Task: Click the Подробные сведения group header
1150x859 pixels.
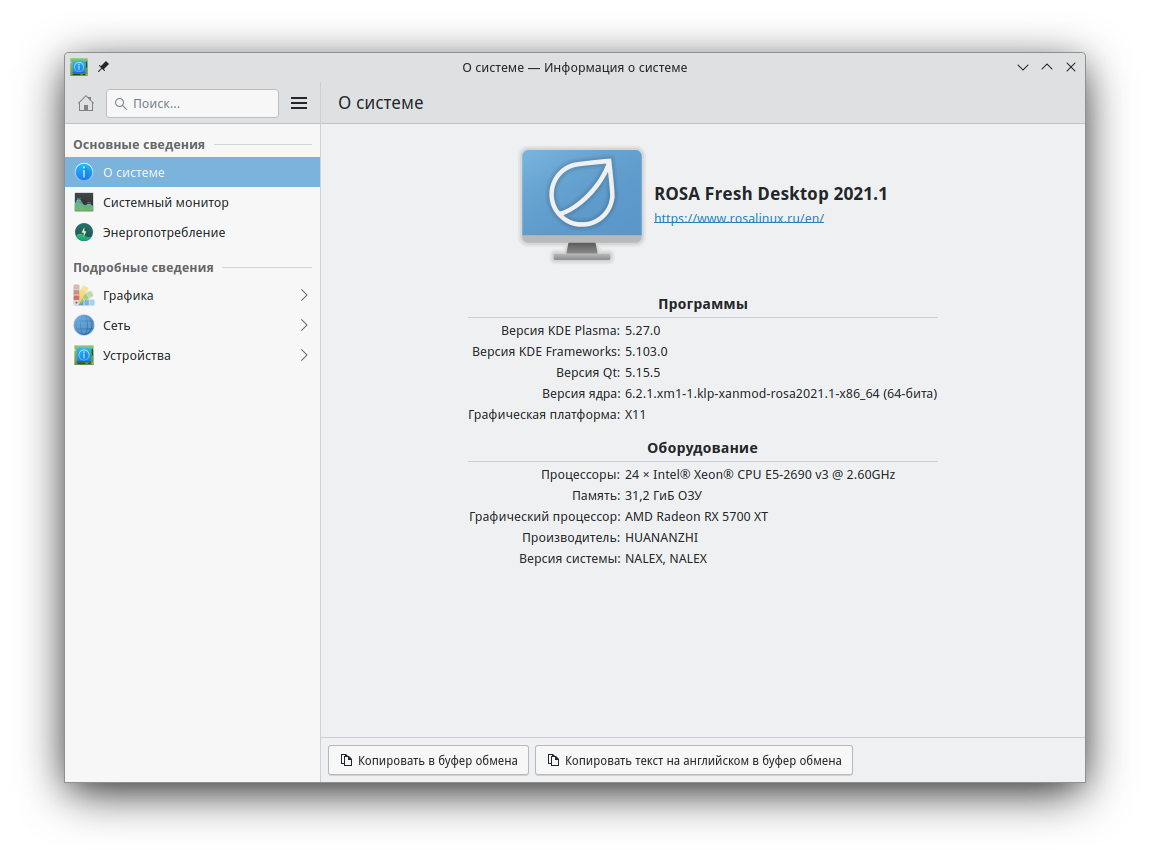Action: 143,268
